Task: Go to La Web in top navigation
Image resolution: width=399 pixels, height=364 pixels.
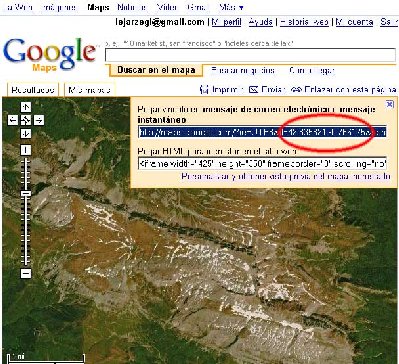Action: point(20,7)
